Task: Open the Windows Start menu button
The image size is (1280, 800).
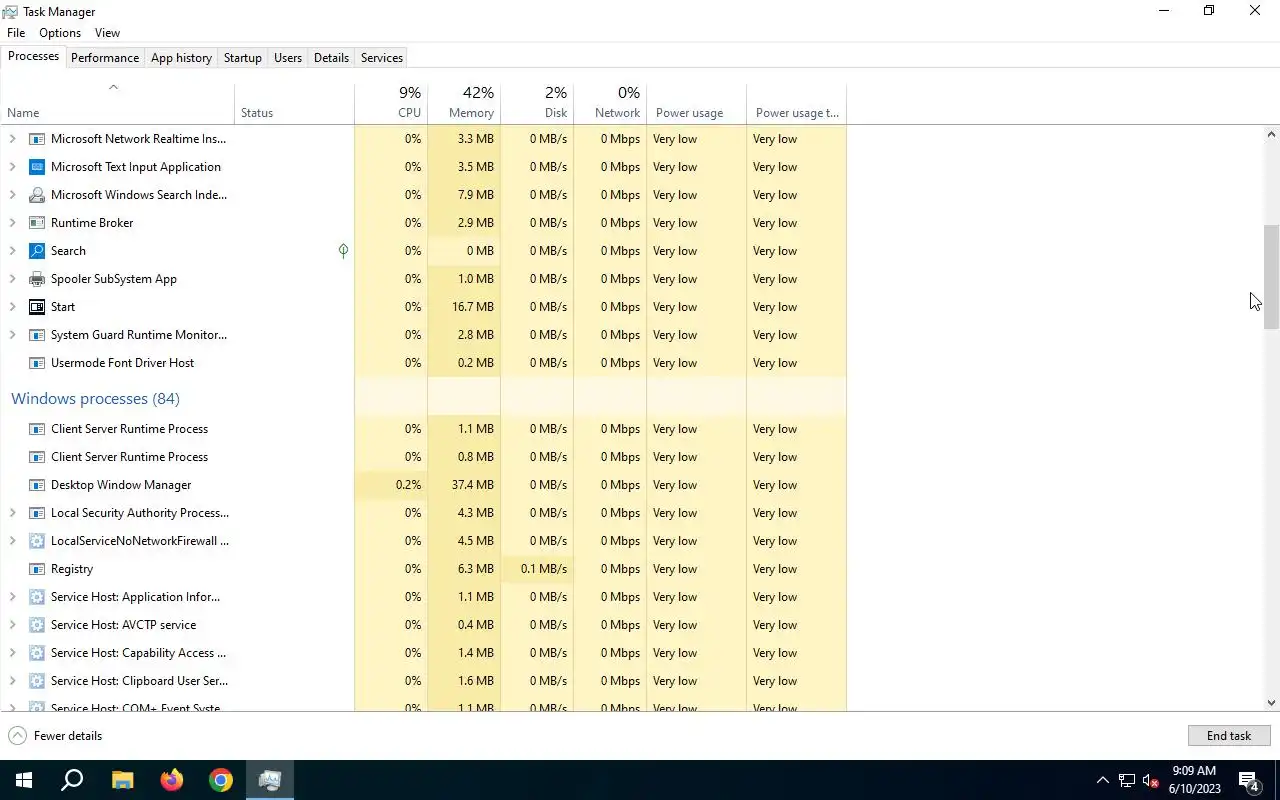Action: click(x=24, y=780)
